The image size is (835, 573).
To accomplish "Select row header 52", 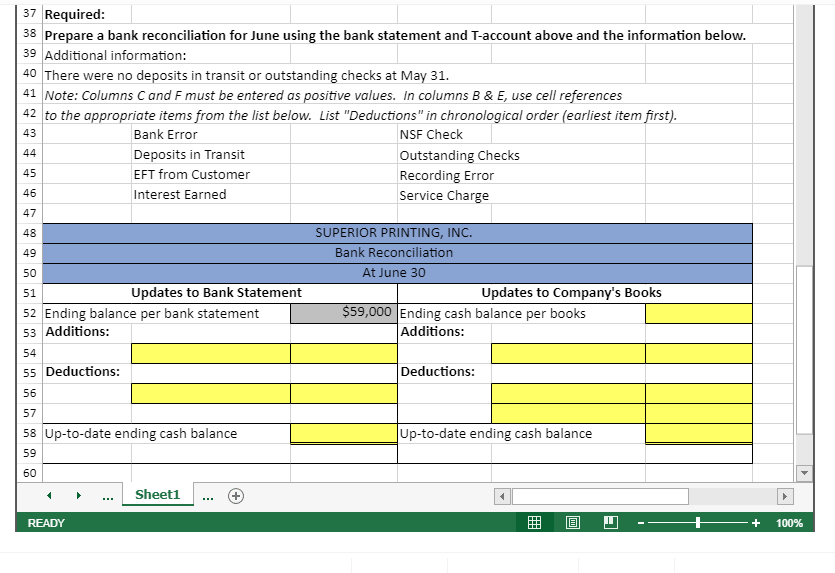I will pyautogui.click(x=29, y=313).
